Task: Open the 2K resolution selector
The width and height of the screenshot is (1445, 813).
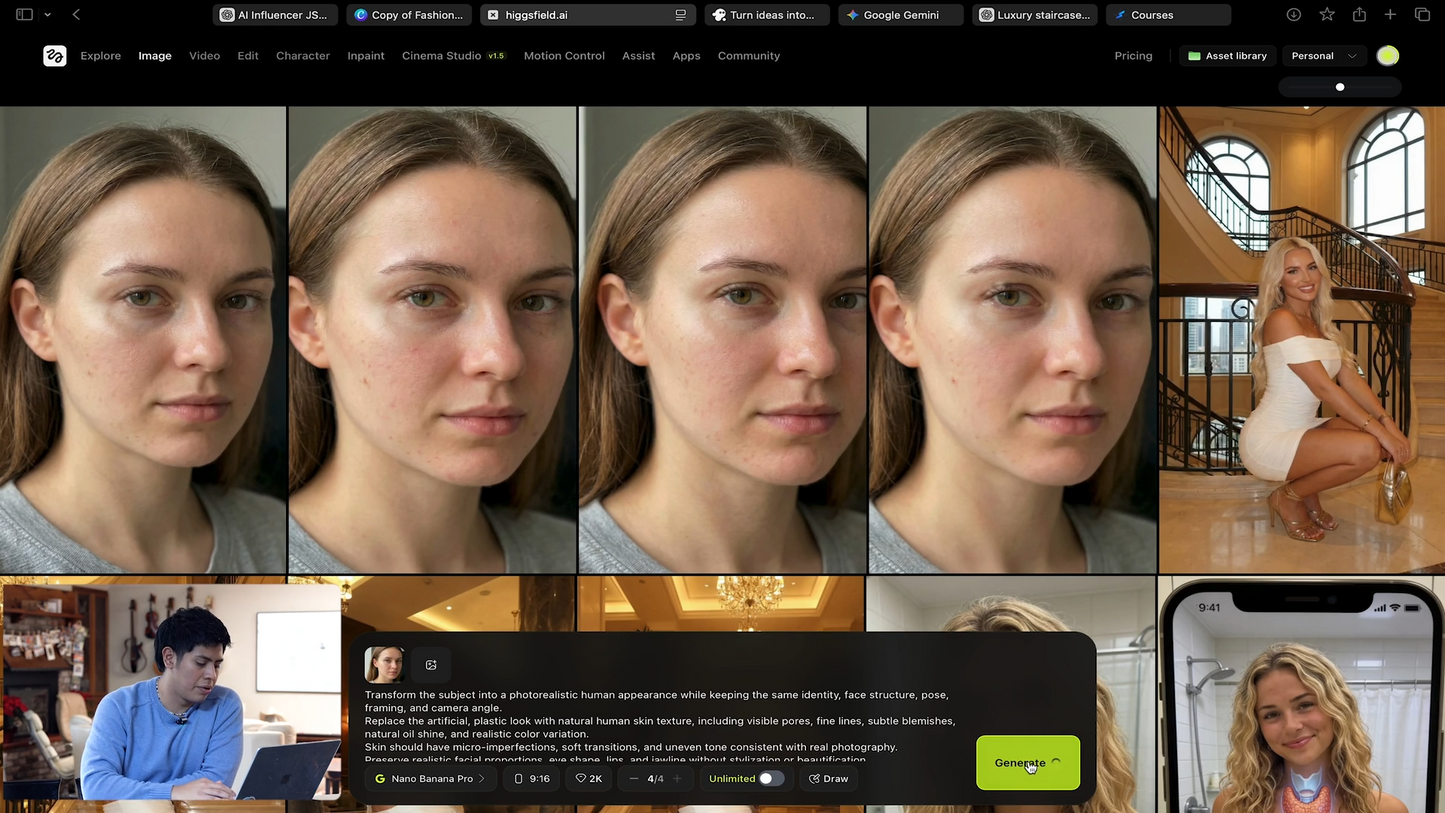Action: pos(588,779)
